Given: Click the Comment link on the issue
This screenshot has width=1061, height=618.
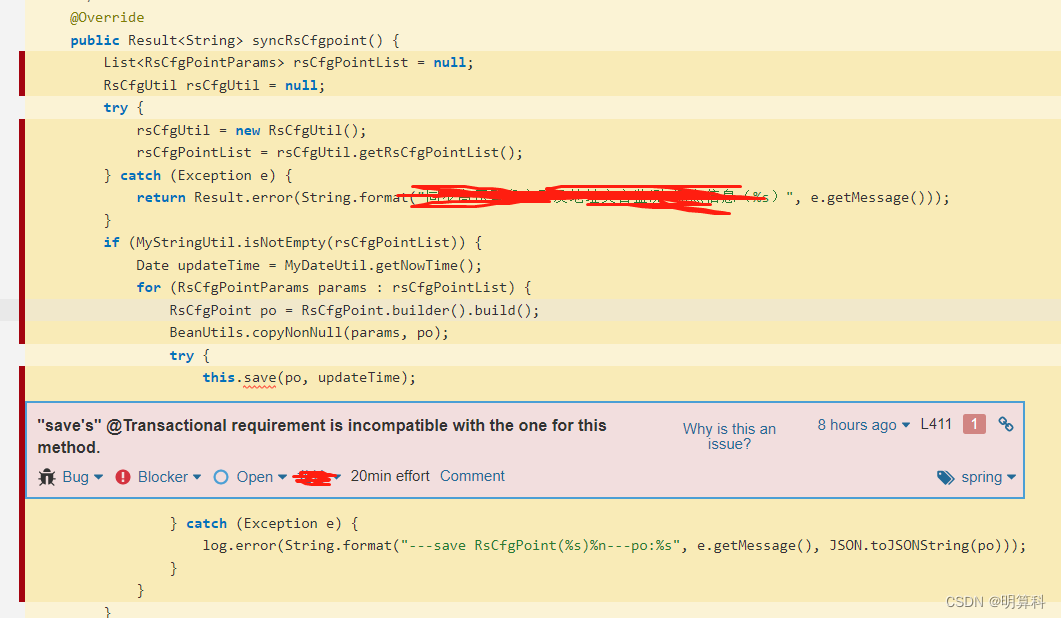Looking at the screenshot, I should tap(472, 476).
